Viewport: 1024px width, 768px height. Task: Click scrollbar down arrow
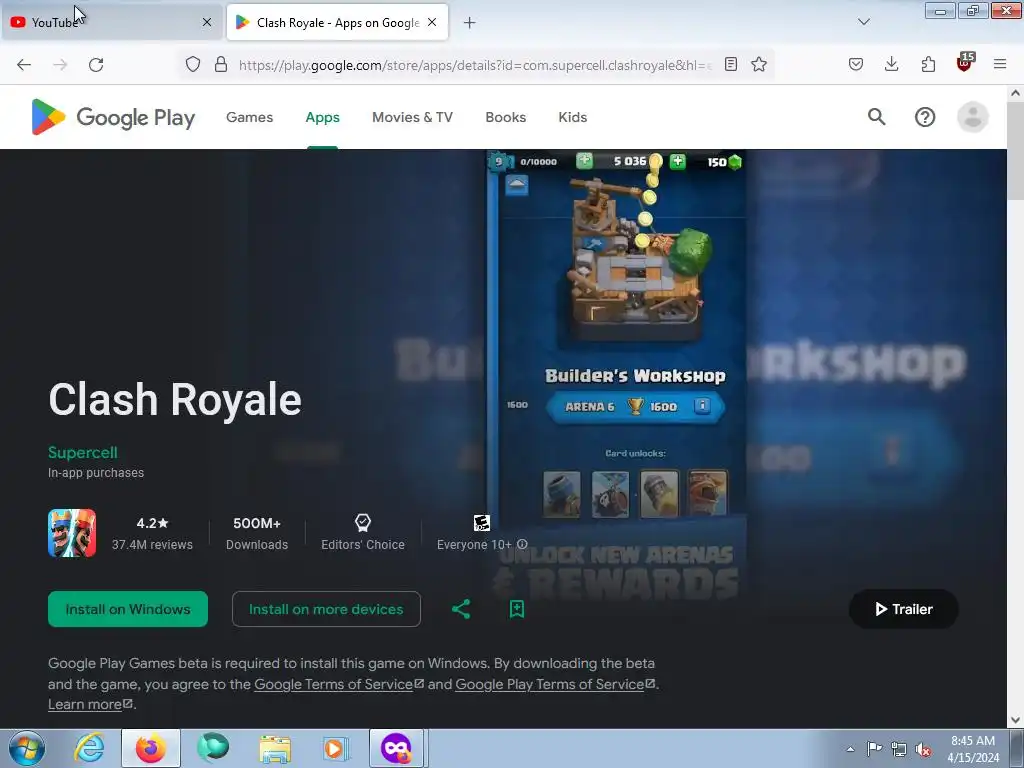coord(1015,720)
